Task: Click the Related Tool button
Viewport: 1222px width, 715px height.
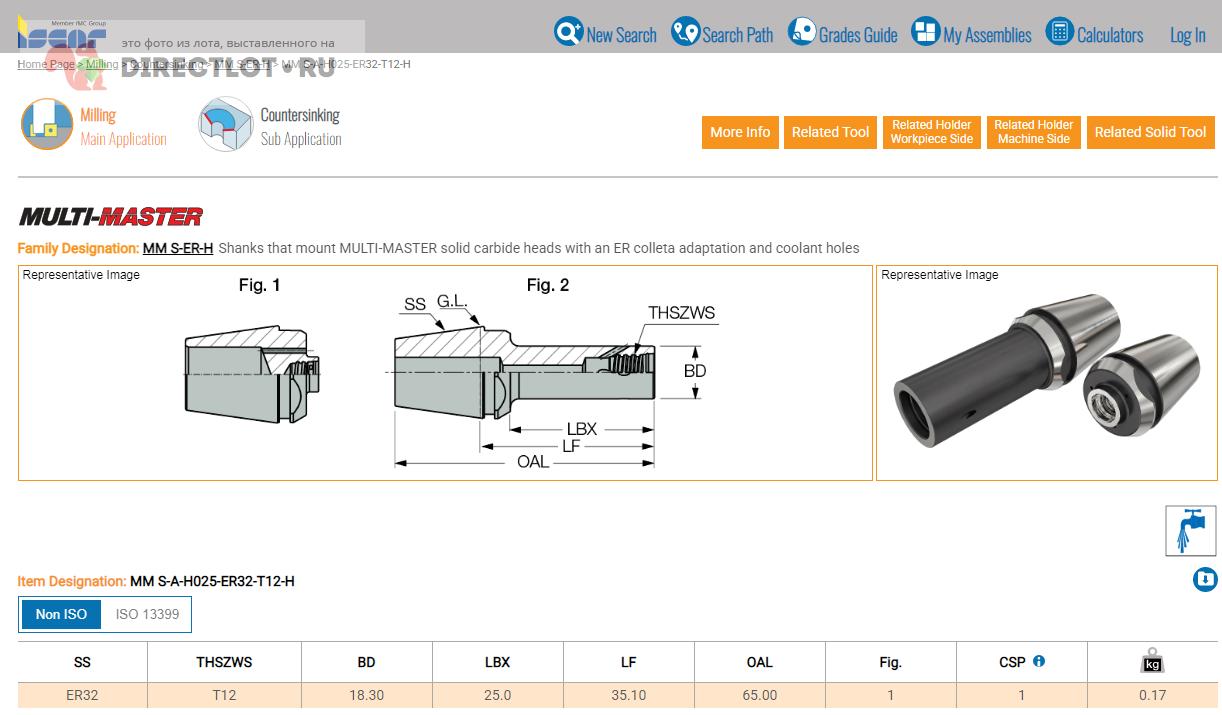Action: point(830,132)
